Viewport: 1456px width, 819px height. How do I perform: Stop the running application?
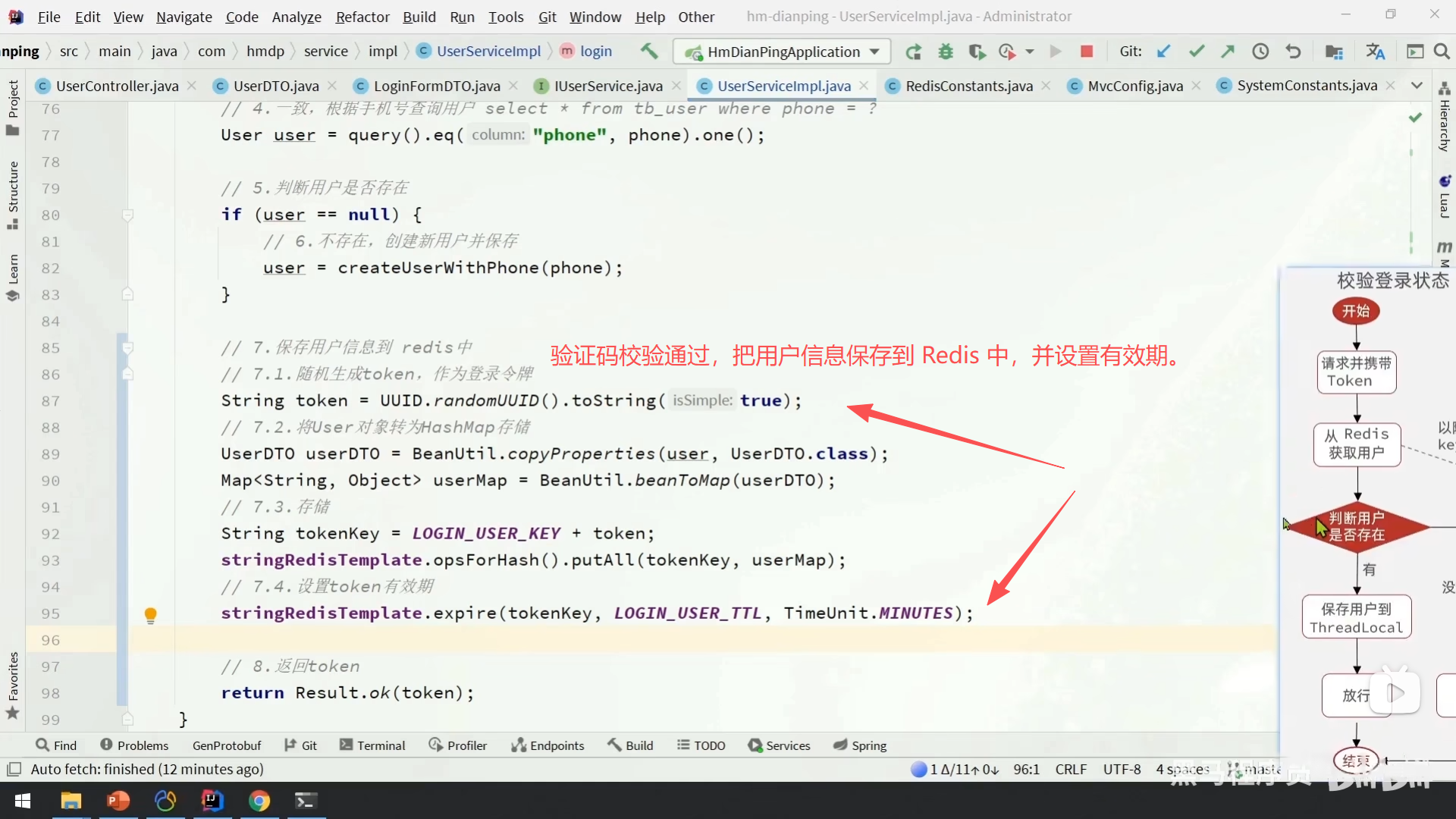coord(1086,52)
